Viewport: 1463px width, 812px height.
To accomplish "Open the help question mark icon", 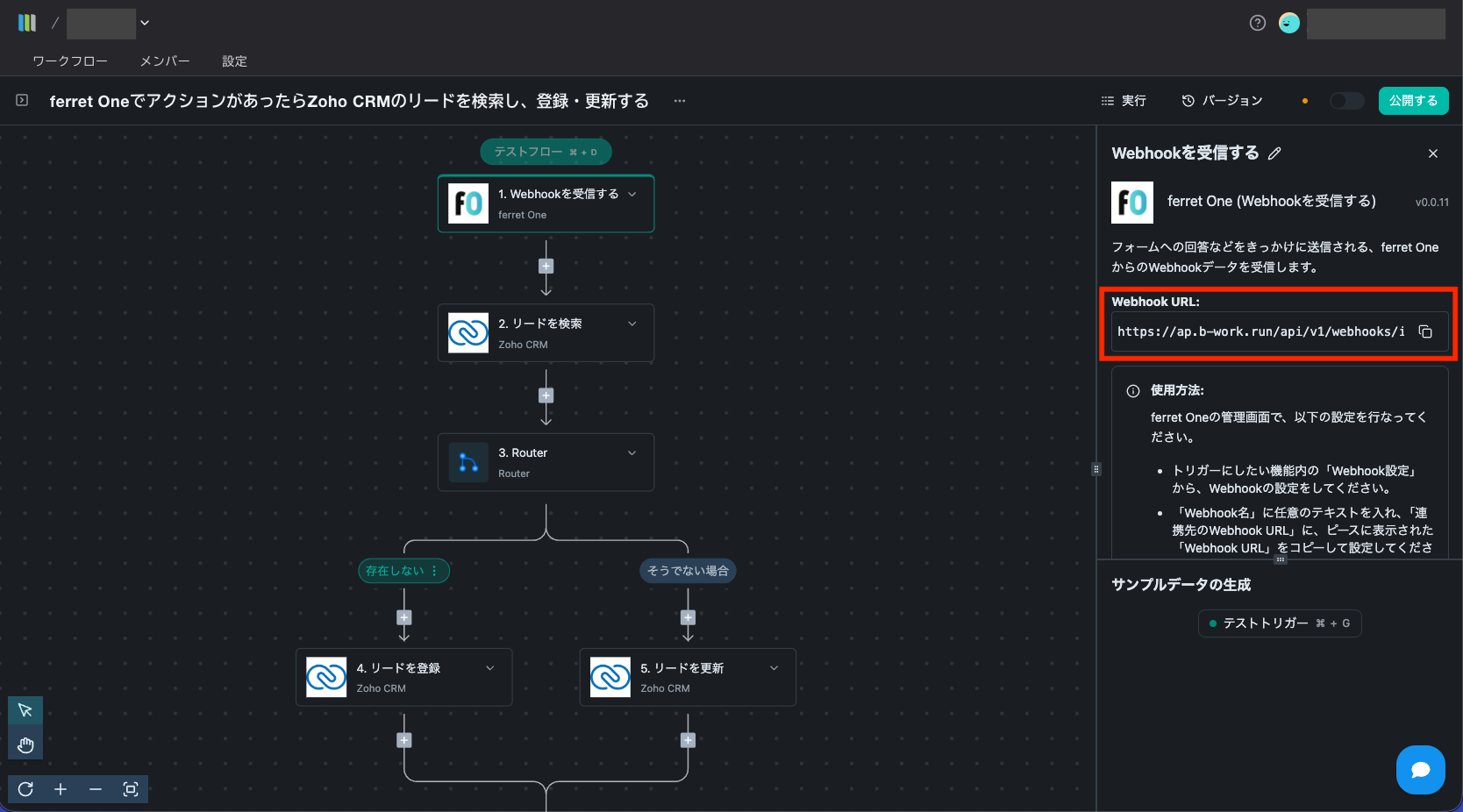I will (1258, 24).
